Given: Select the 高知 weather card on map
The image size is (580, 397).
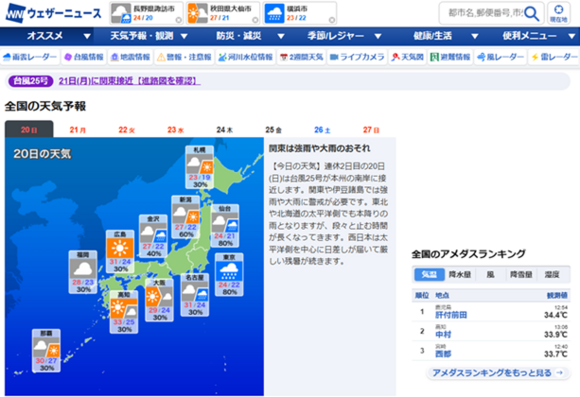Looking at the screenshot, I should click(124, 312).
